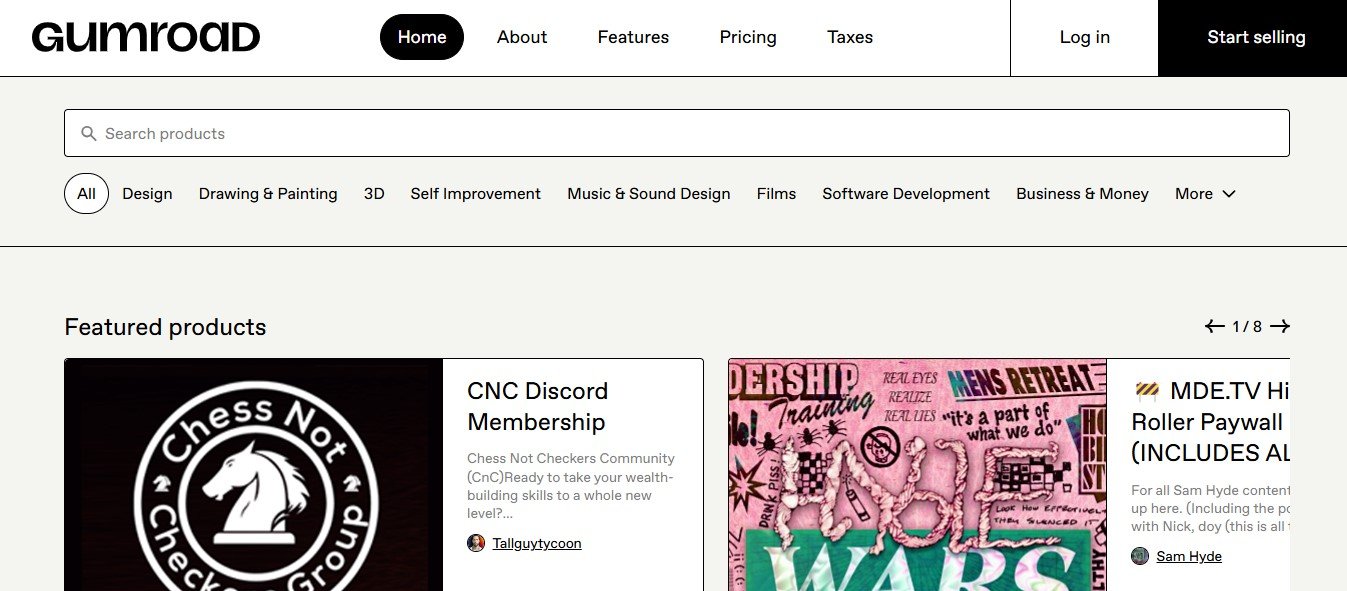Click Tallguytycoon's avatar icon
The image size is (1347, 591).
point(476,543)
